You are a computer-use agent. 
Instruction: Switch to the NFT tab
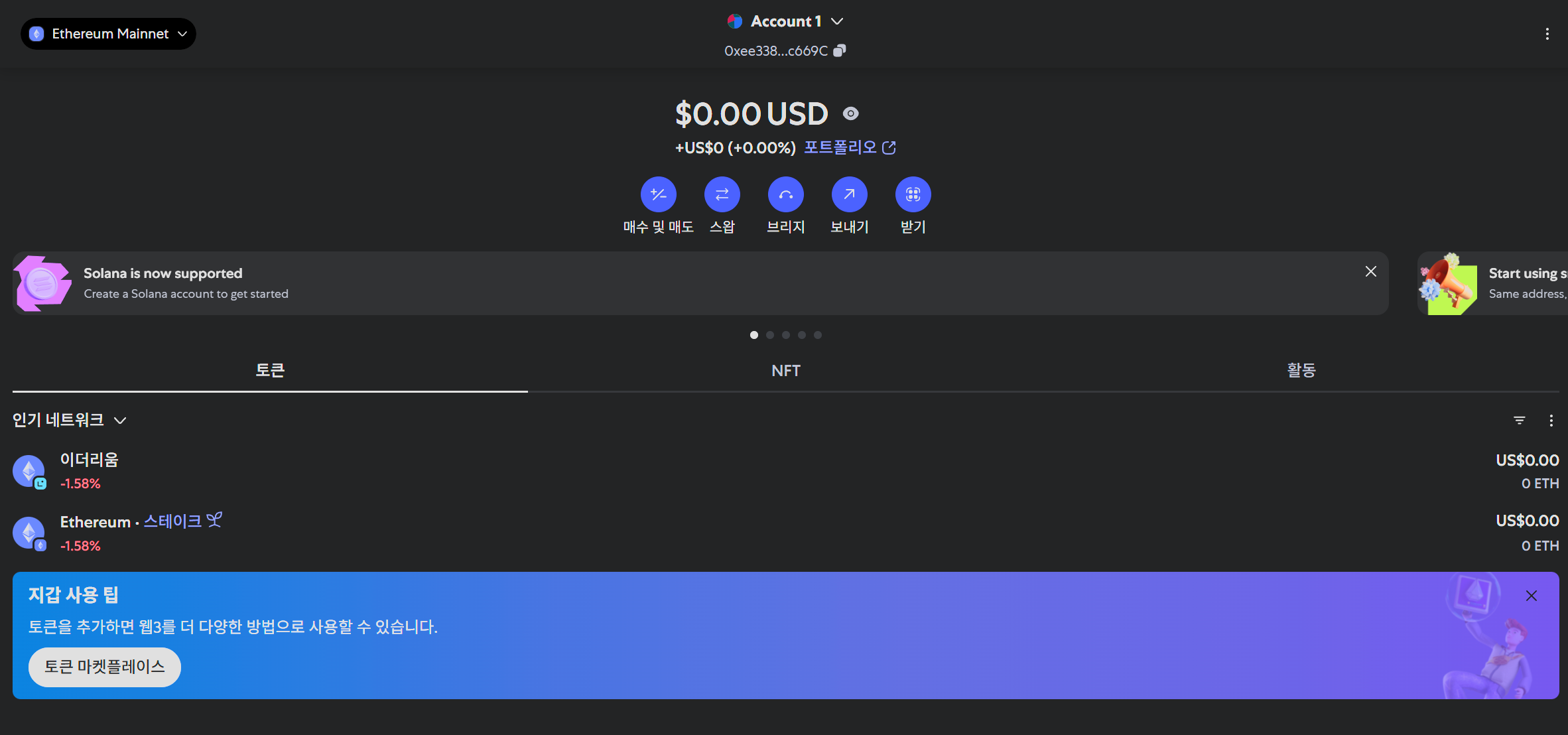point(785,371)
